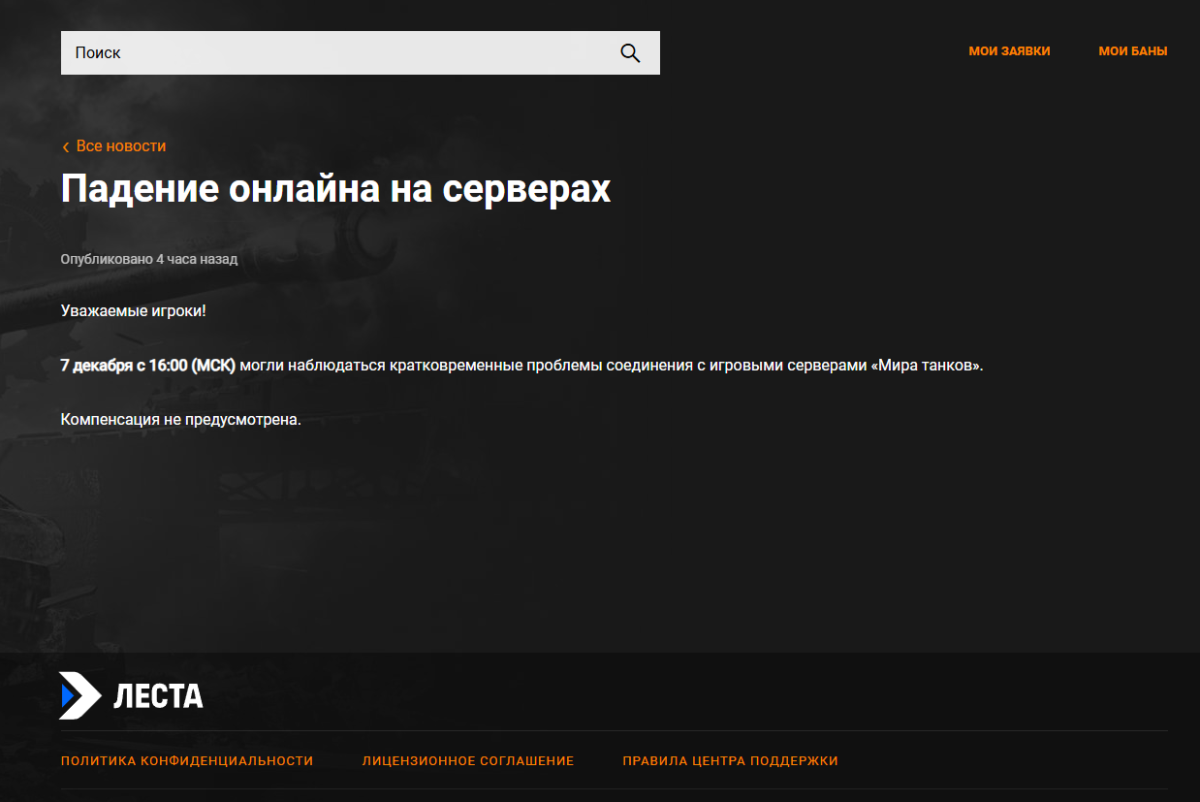
Task: Go back via Все новости link
Action: point(121,146)
